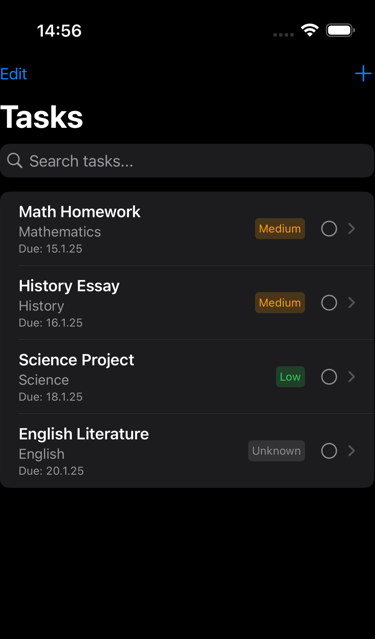Select the English Literature row title

(x=84, y=434)
